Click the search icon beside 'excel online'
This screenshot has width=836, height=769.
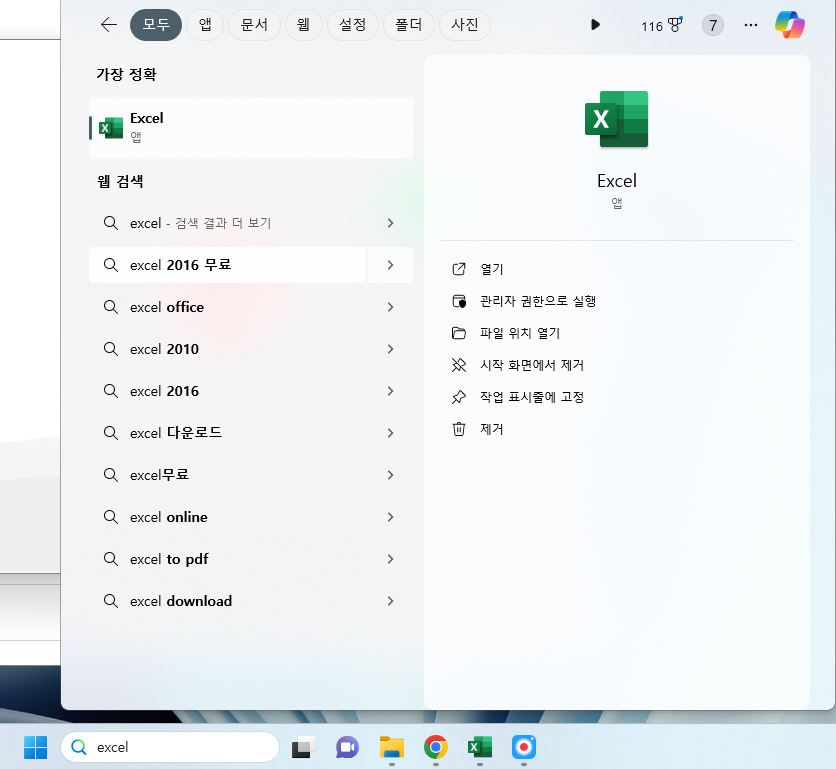click(111, 517)
